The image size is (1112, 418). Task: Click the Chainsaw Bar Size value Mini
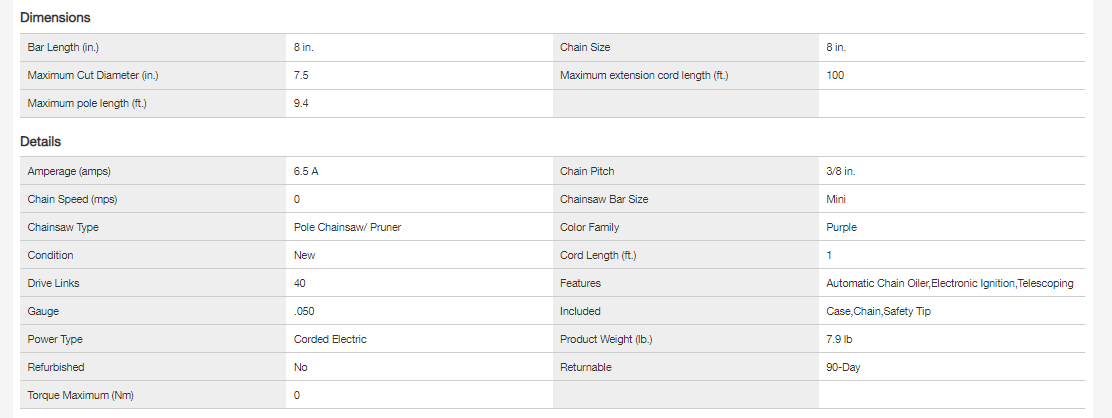click(x=837, y=200)
